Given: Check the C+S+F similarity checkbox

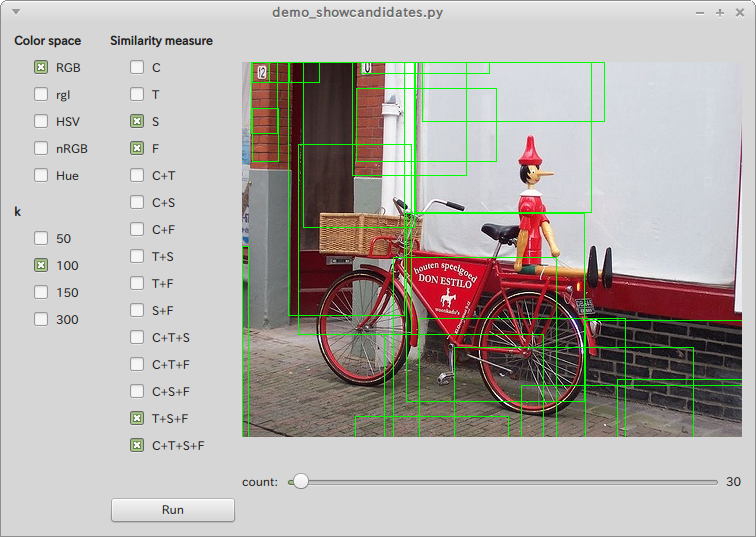Looking at the screenshot, I should pyautogui.click(x=137, y=391).
